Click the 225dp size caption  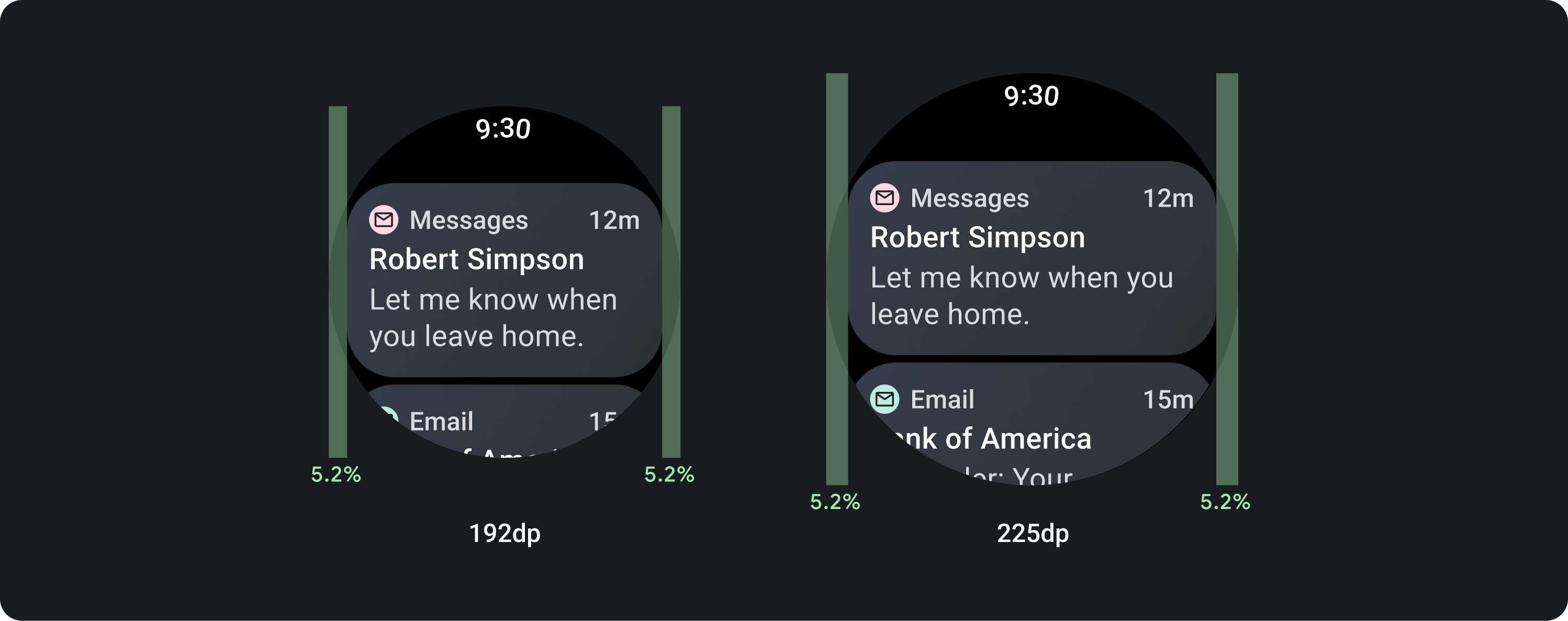1033,534
